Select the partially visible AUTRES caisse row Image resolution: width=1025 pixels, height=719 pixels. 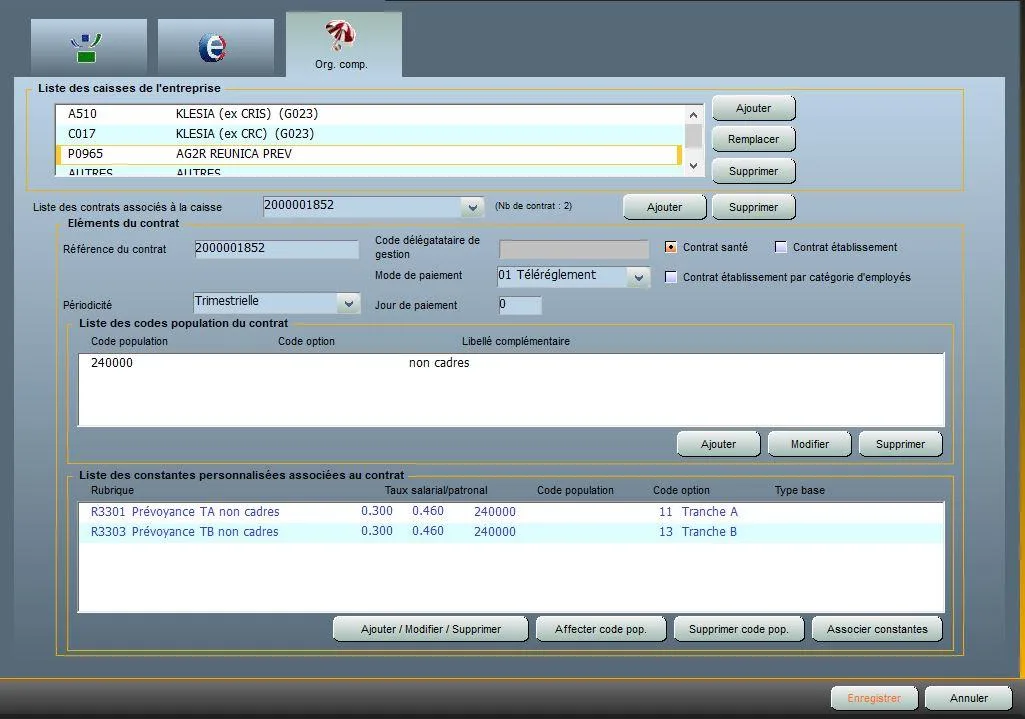tap(370, 171)
